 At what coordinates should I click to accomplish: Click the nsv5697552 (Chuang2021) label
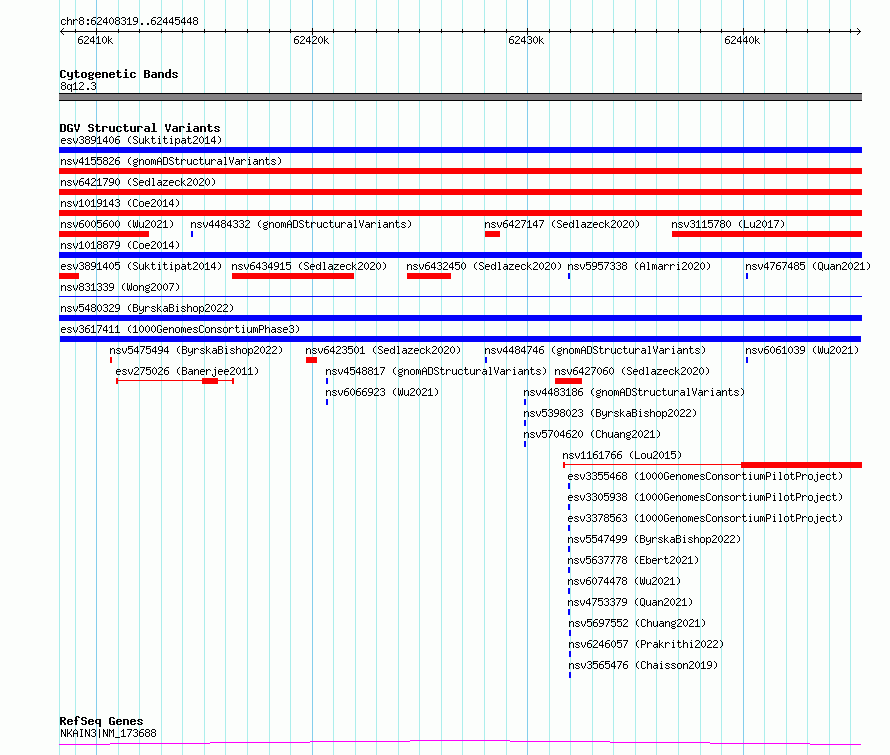click(x=637, y=623)
